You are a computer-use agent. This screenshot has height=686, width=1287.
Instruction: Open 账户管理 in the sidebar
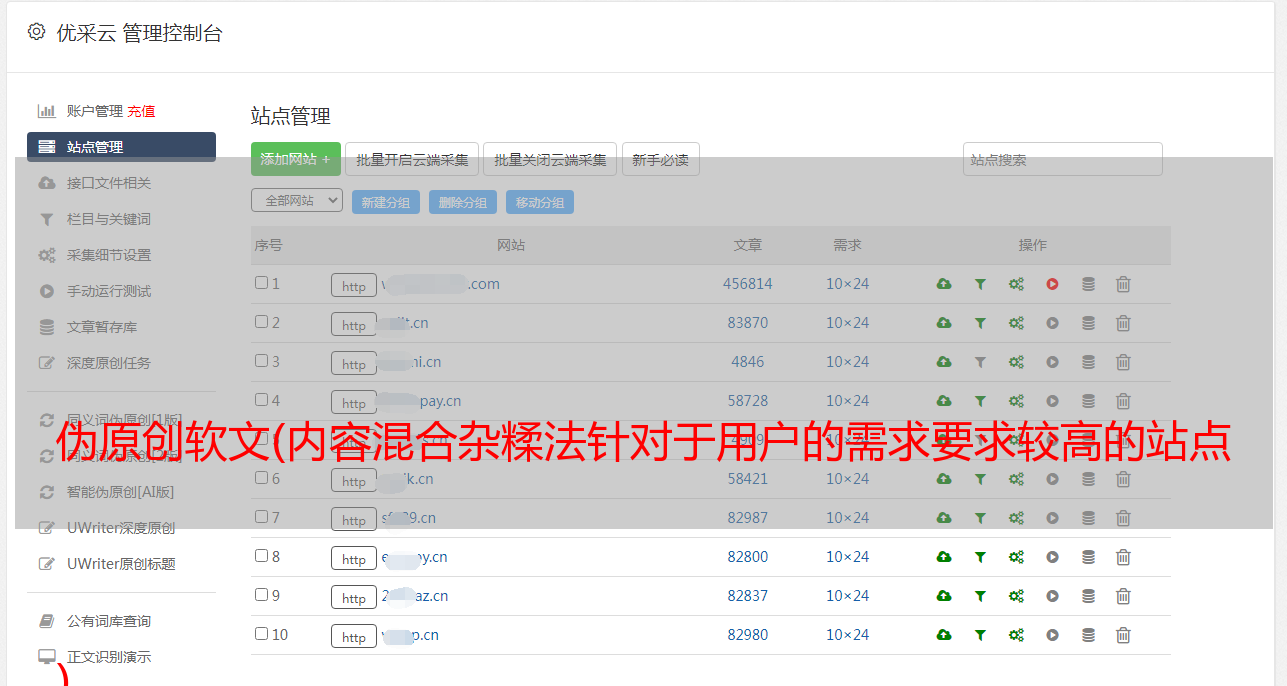[x=94, y=111]
